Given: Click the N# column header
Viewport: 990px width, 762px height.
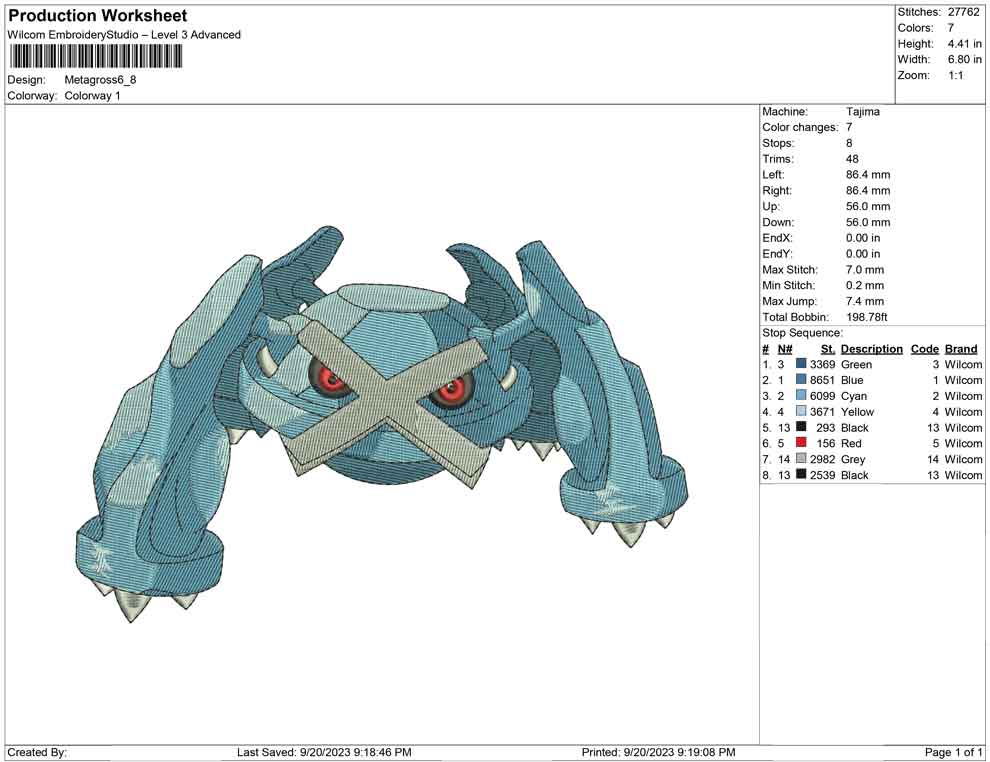Looking at the screenshot, I should 785,348.
